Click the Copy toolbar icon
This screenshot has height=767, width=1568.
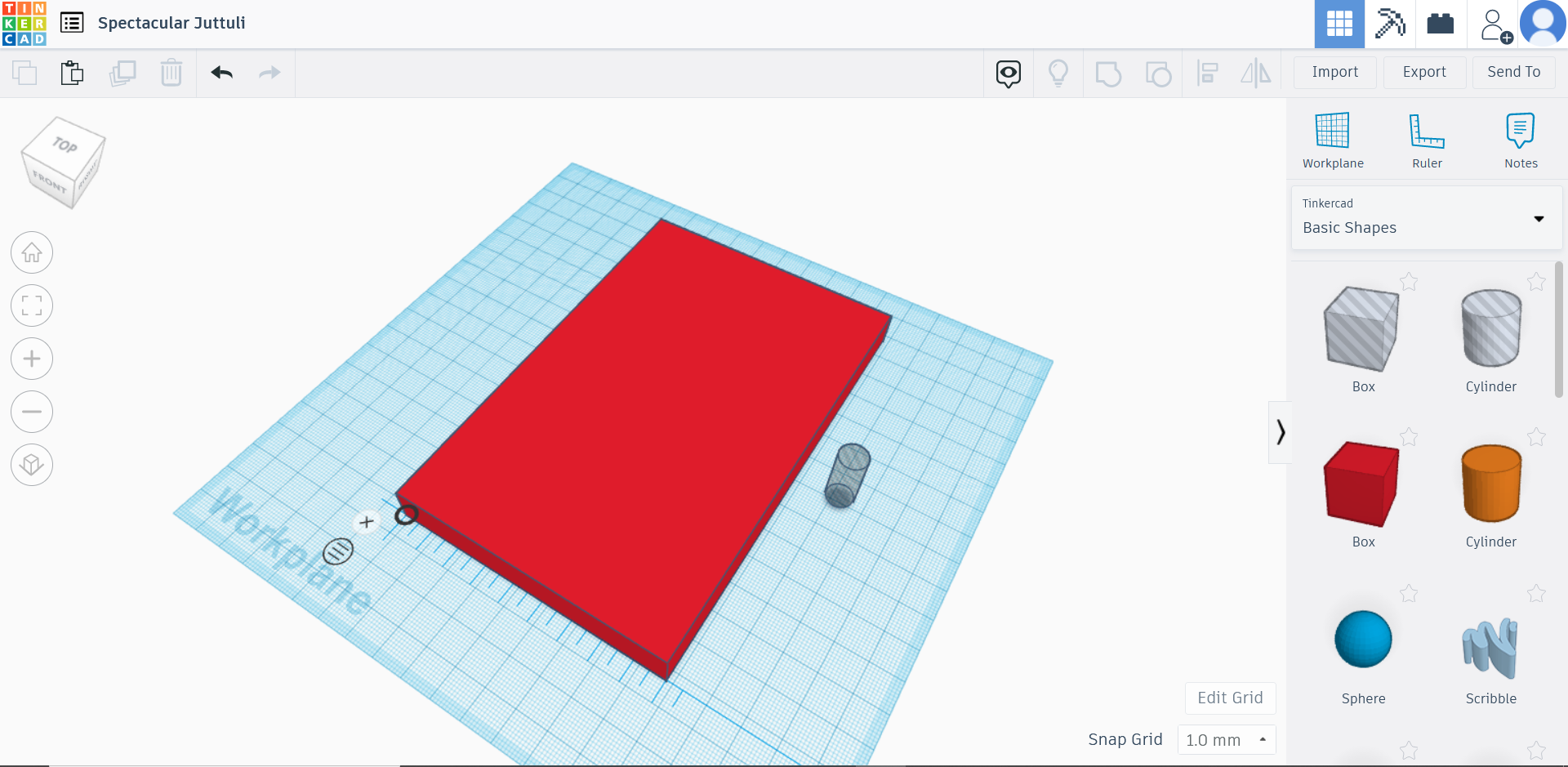pos(24,73)
